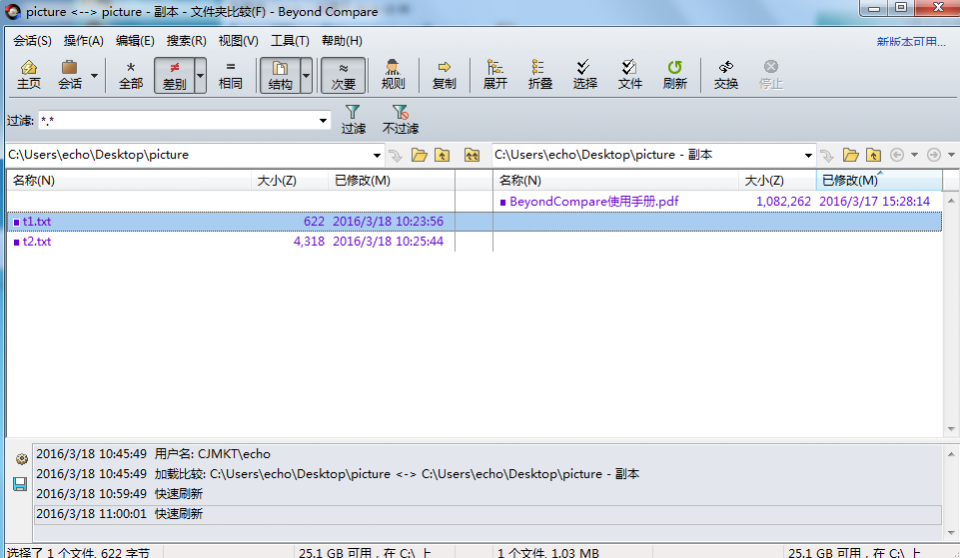Click the left browse folder icon
960x558 pixels.
click(419, 155)
